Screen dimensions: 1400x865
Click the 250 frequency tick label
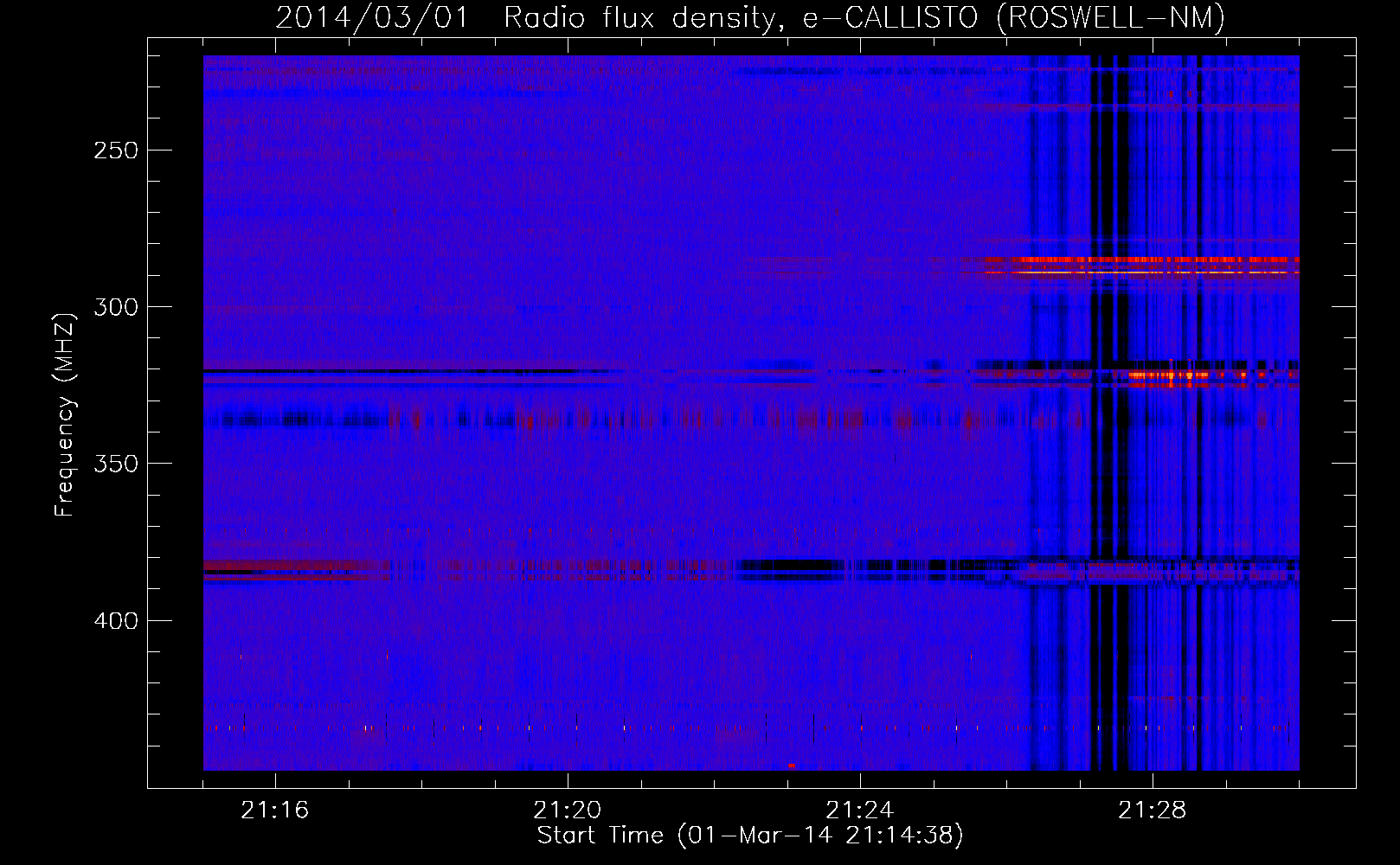pos(116,151)
